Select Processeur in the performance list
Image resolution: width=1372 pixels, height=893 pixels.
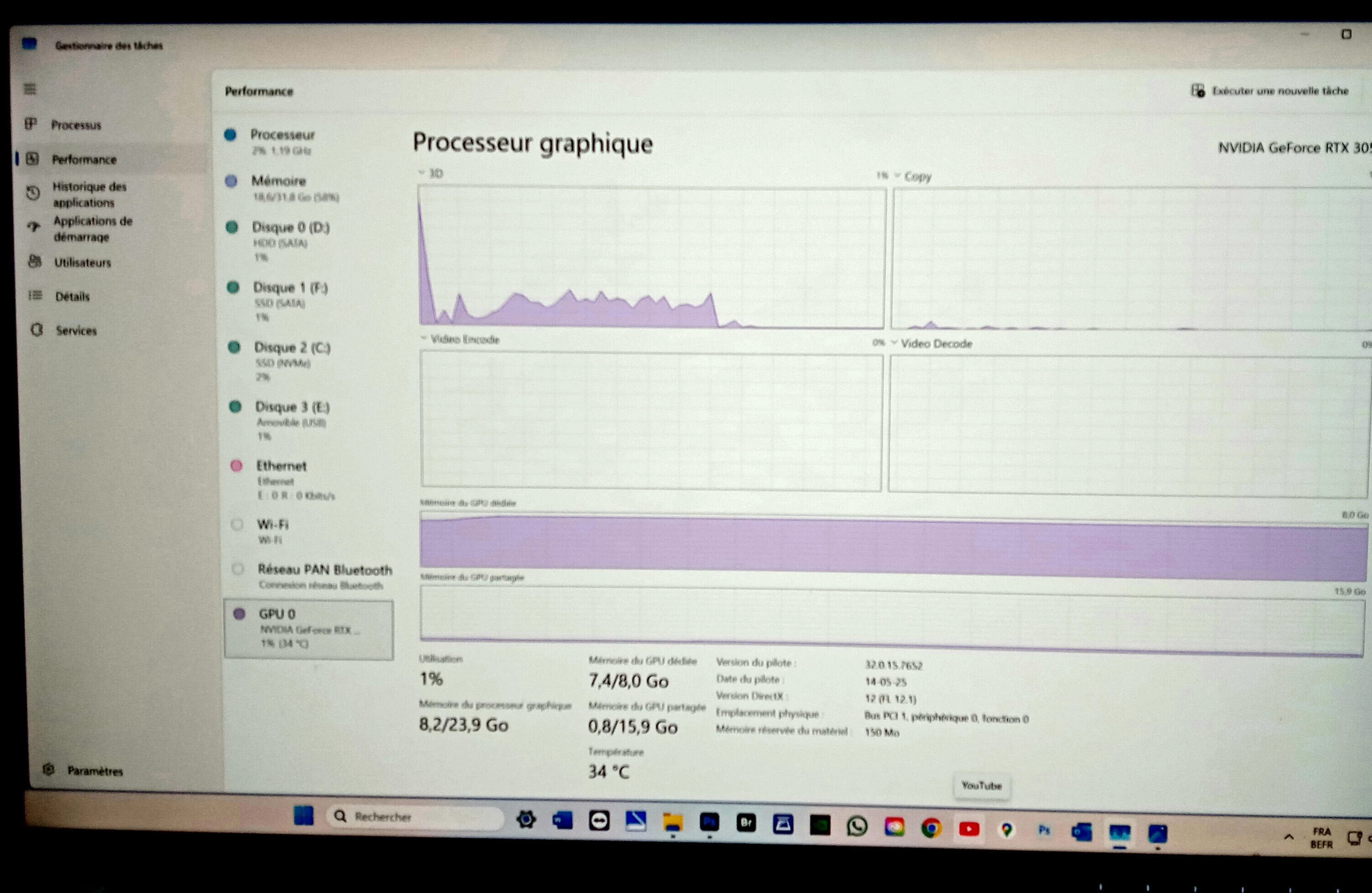pos(283,135)
